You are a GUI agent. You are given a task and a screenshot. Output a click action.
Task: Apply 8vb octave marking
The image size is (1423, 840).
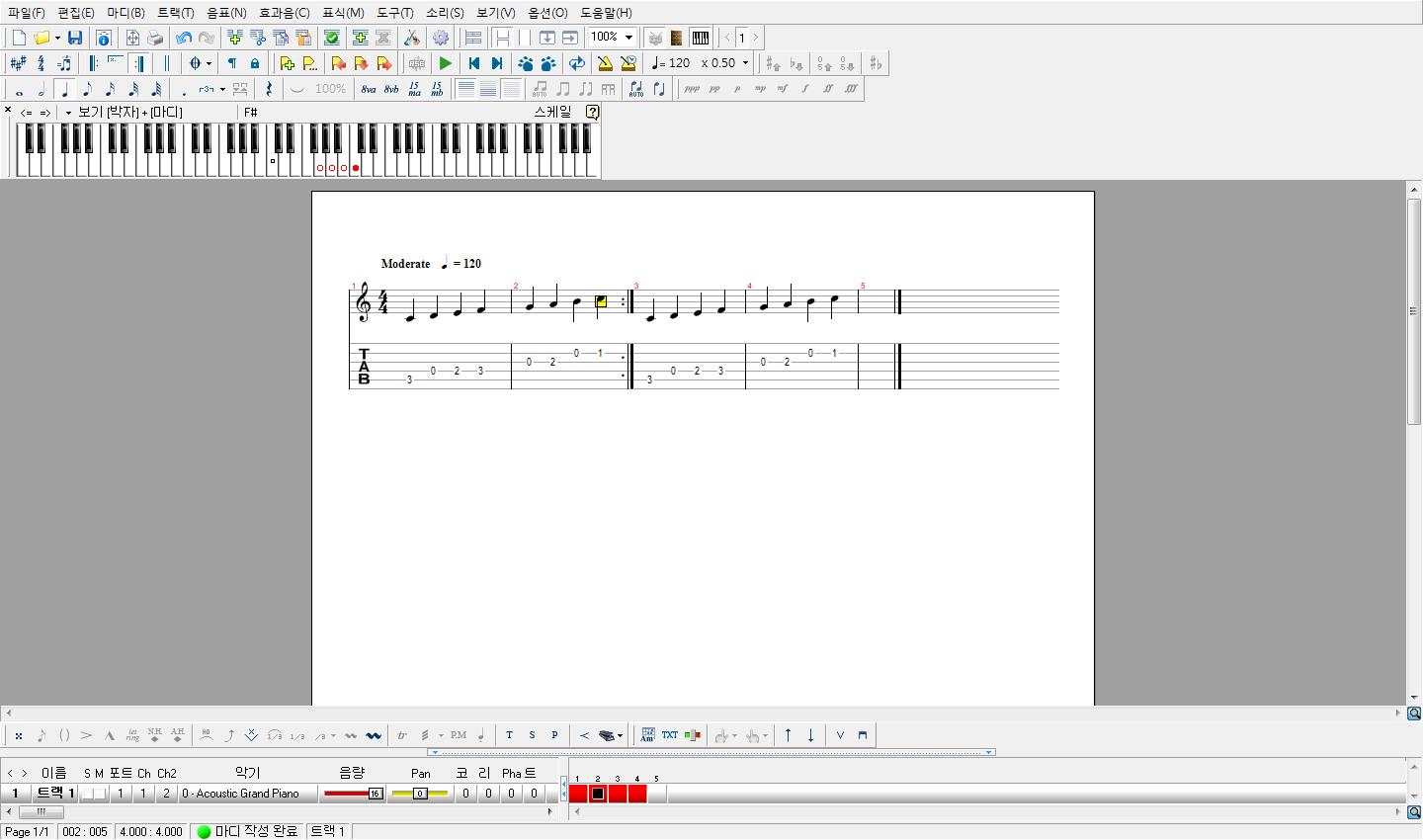(x=391, y=89)
